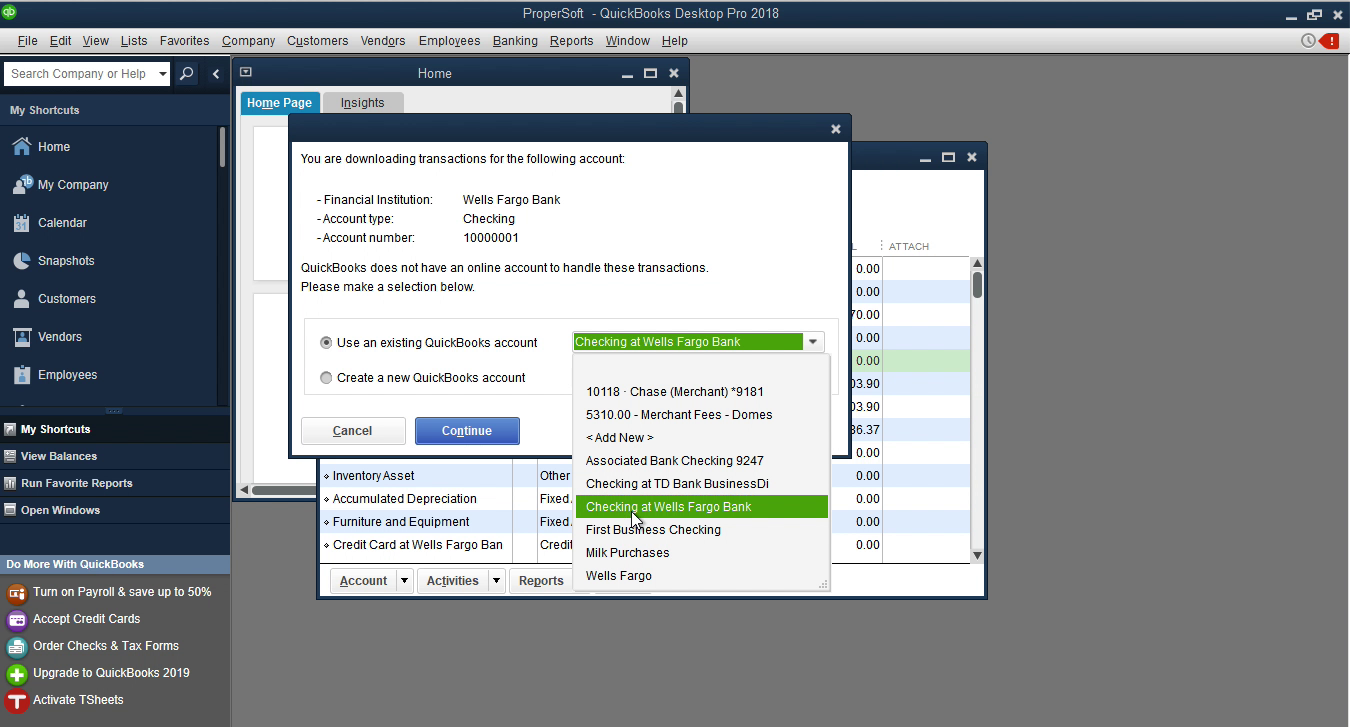This screenshot has width=1350, height=727.
Task: Open the Banking menu
Action: [515, 41]
